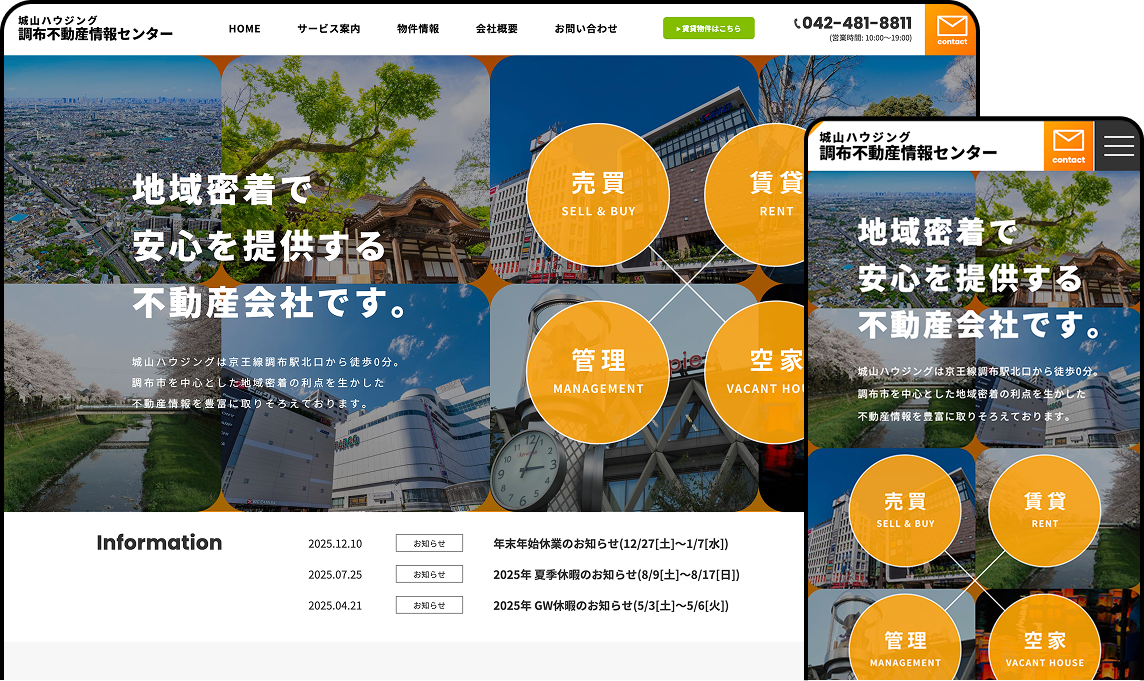Image resolution: width=1144 pixels, height=681 pixels.
Task: Open お問い合わせ from the navigation bar
Action: click(583, 29)
